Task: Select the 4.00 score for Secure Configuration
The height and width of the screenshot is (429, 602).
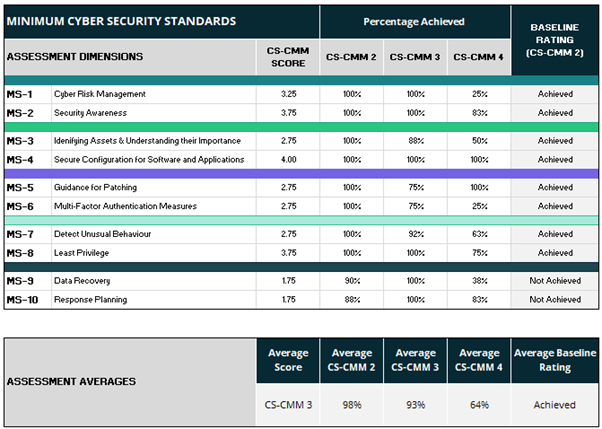Action: click(287, 160)
